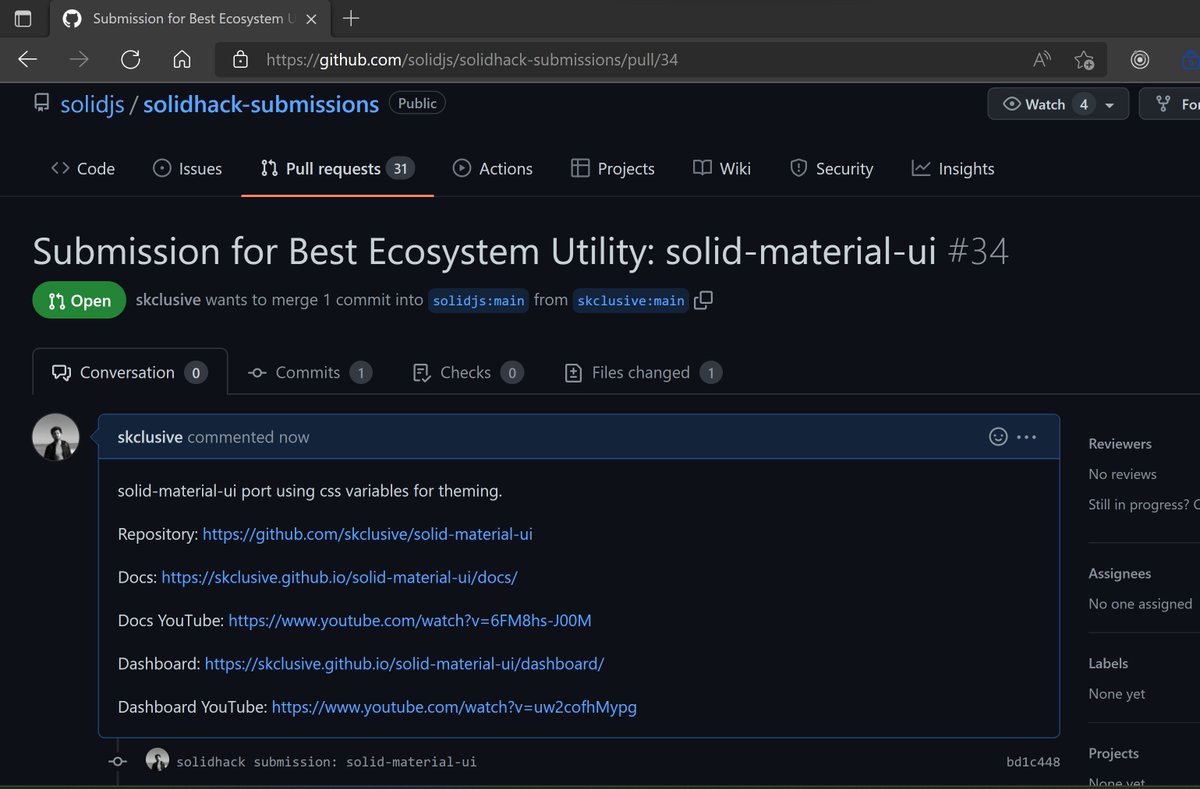Click the commit avatar beside the solidhack submission commit

[x=157, y=760]
